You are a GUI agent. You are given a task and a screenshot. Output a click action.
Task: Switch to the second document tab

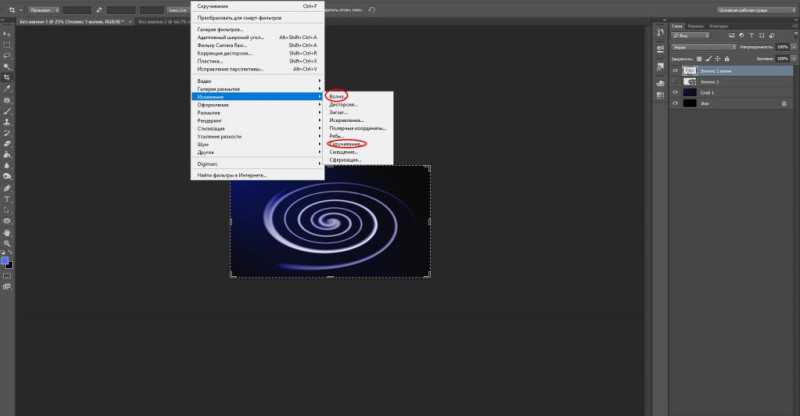163,22
